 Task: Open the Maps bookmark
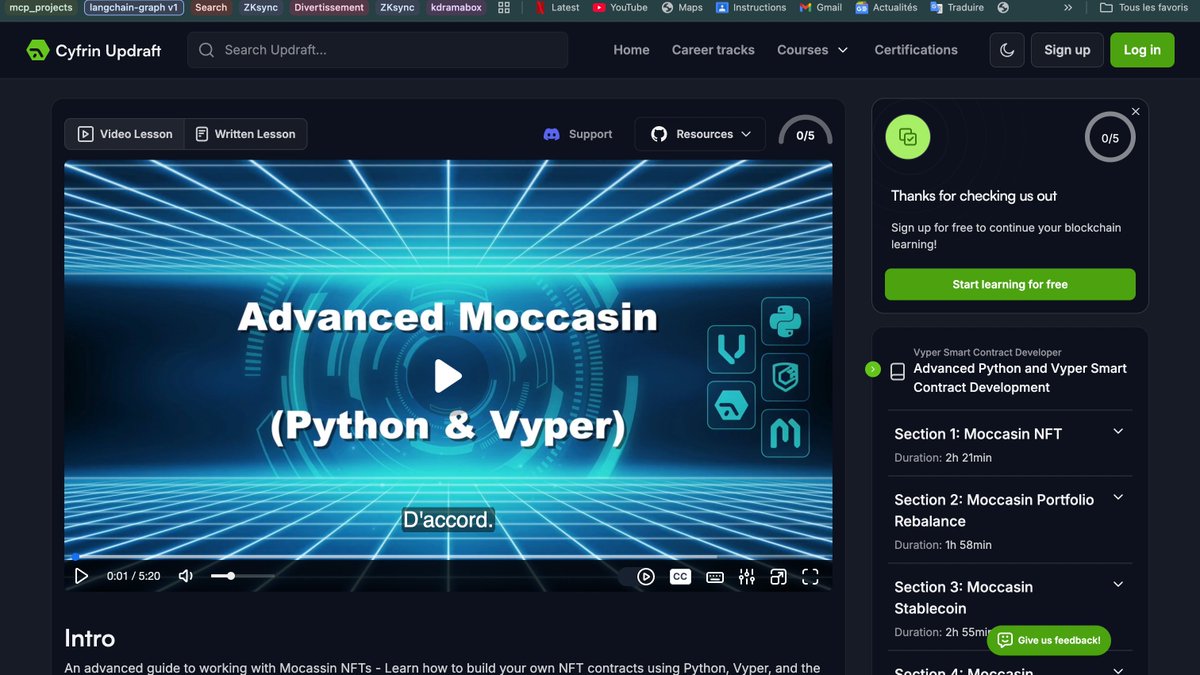point(682,7)
